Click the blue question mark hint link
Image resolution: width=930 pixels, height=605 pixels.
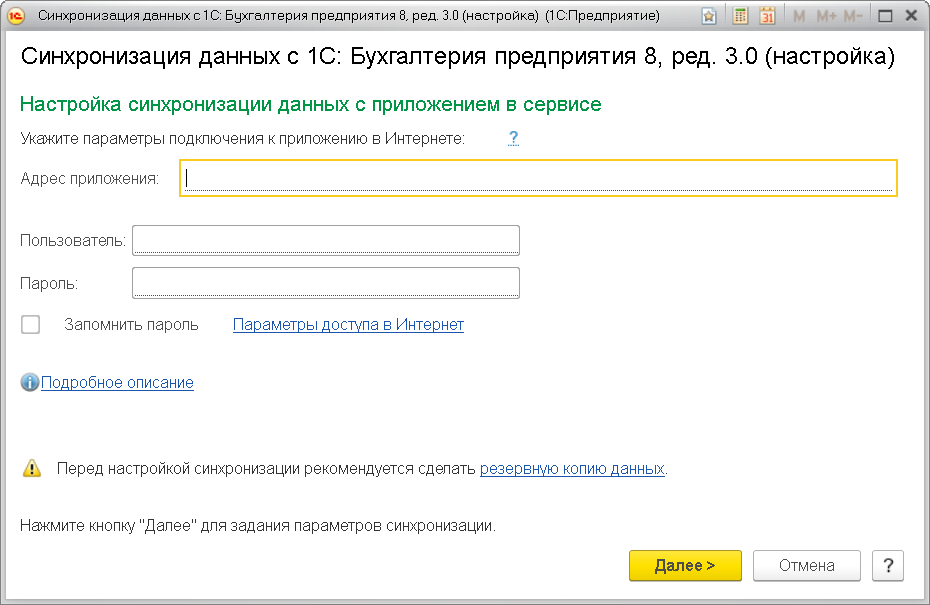(513, 138)
